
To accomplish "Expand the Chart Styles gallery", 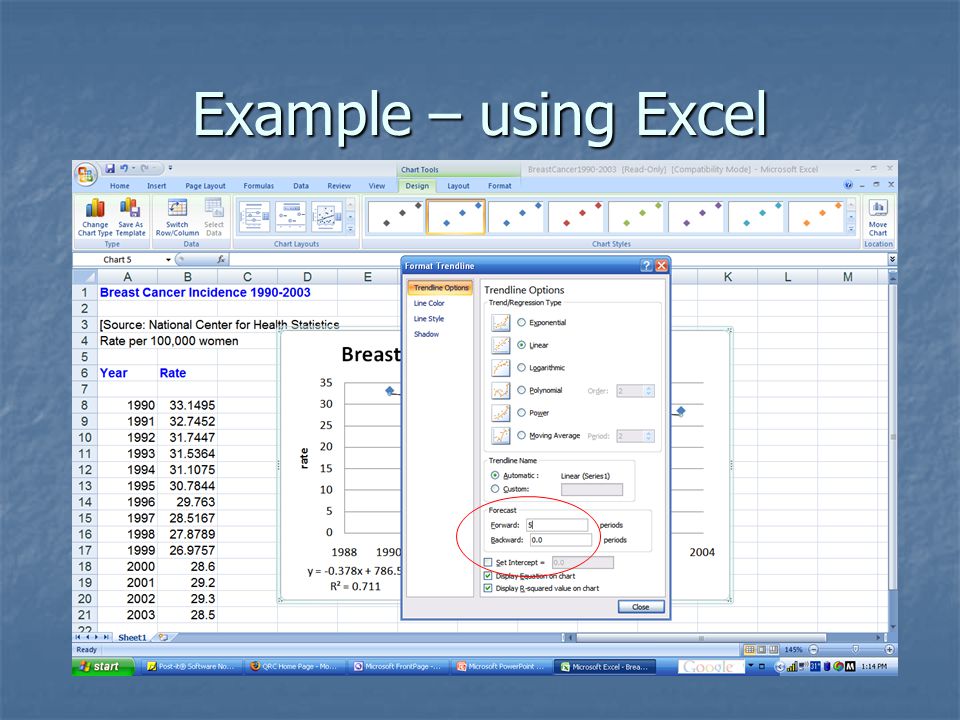I will 851,230.
